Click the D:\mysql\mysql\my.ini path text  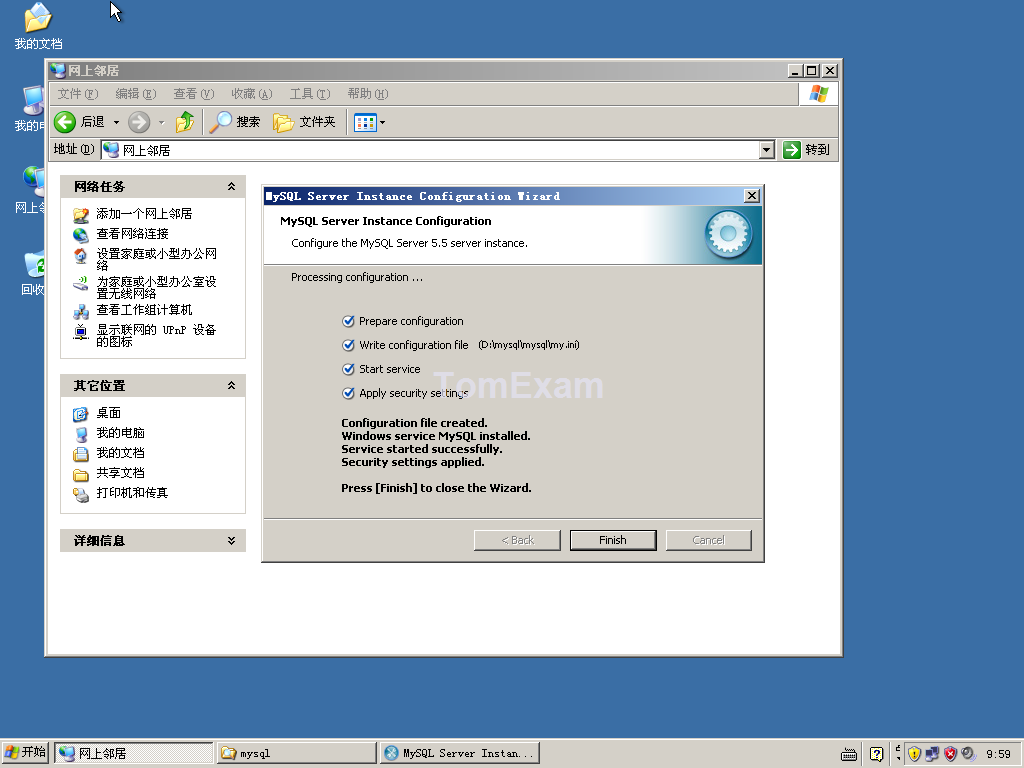[x=529, y=345]
